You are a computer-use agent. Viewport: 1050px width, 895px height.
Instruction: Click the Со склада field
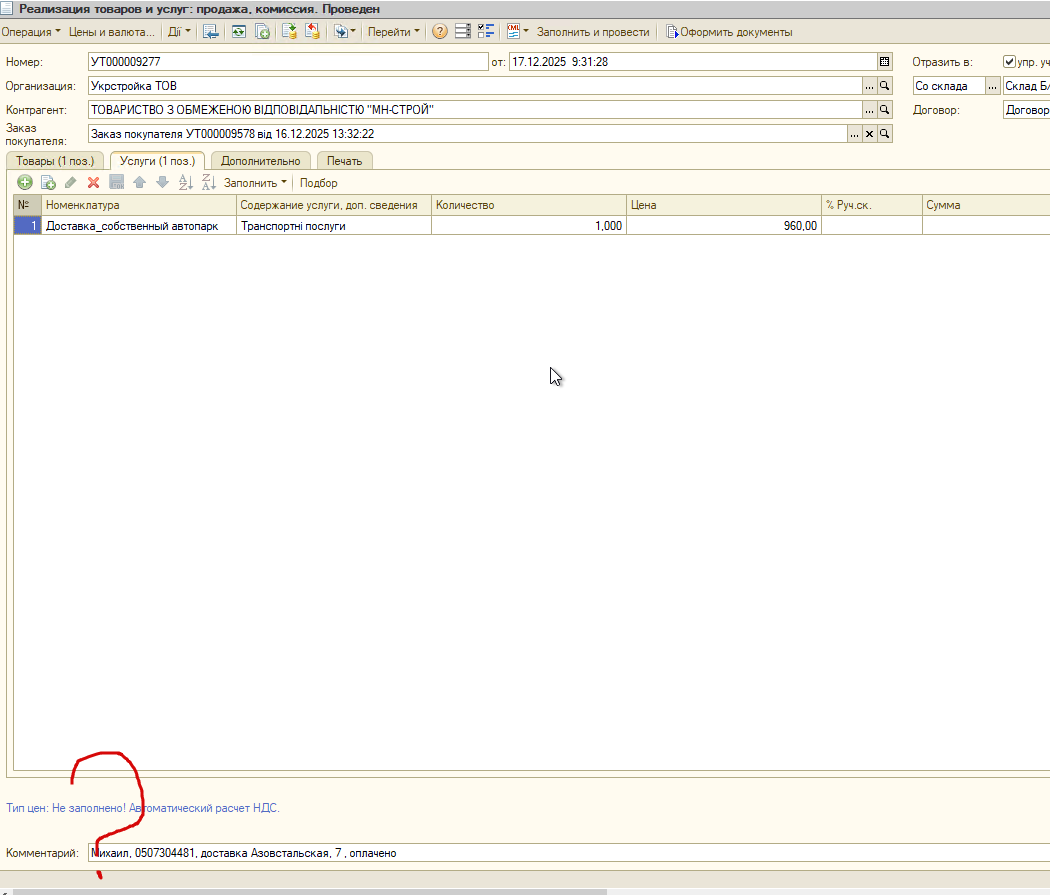point(949,86)
